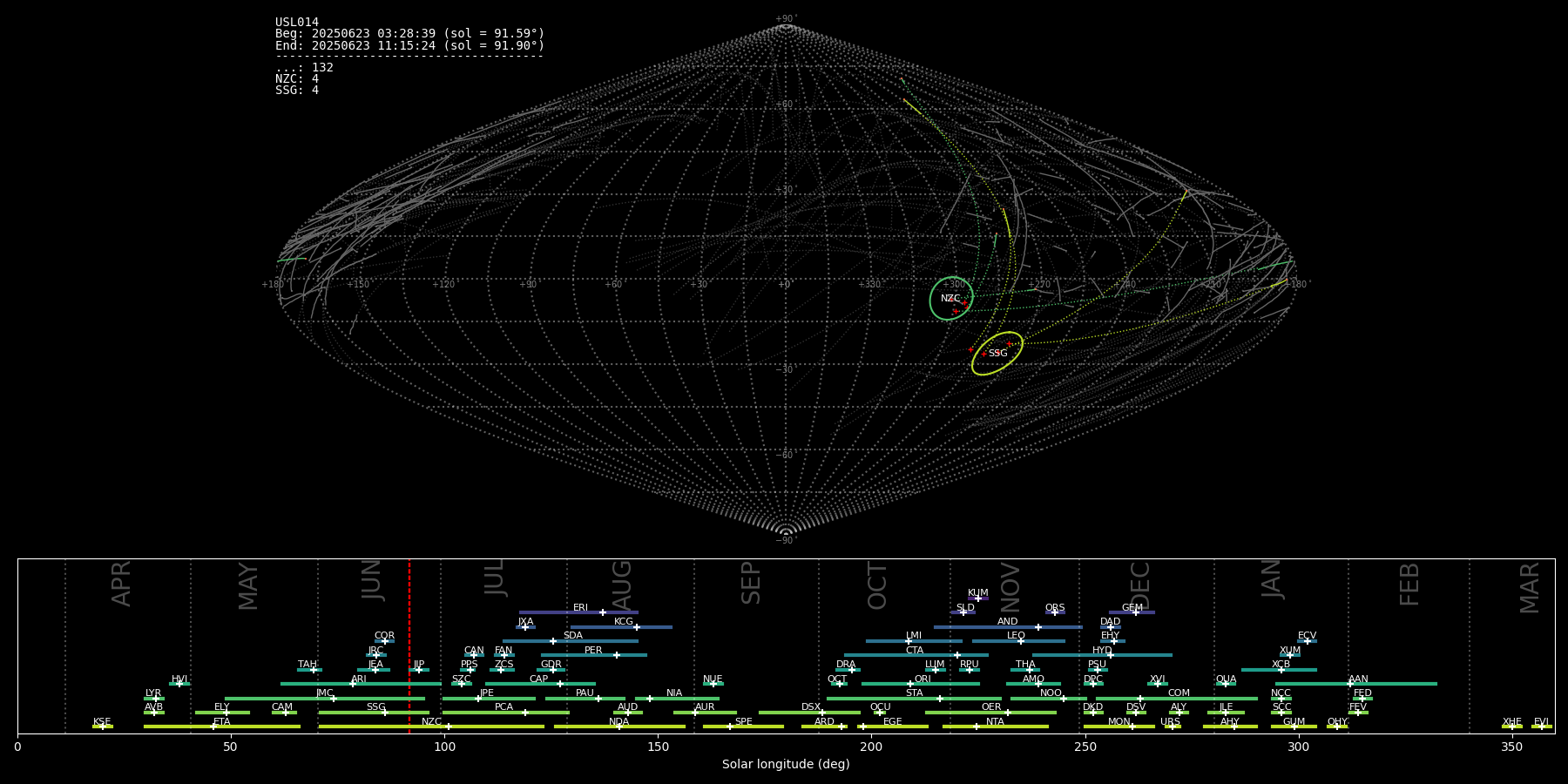Screen dimensions: 1568x784
Task: Click the CTA shower label
Action: 915,651
